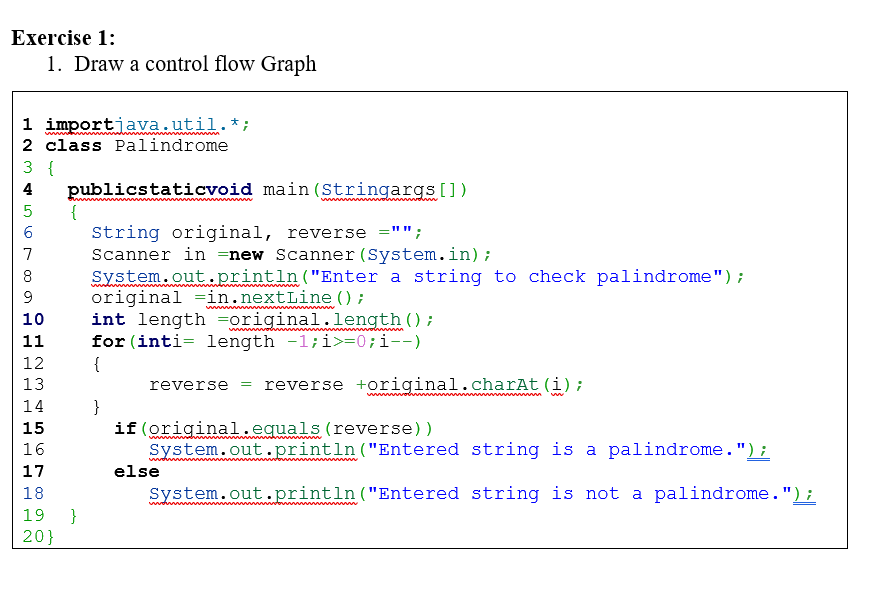
Task: Click the 'importjava.util.*;' line
Action: point(147,124)
